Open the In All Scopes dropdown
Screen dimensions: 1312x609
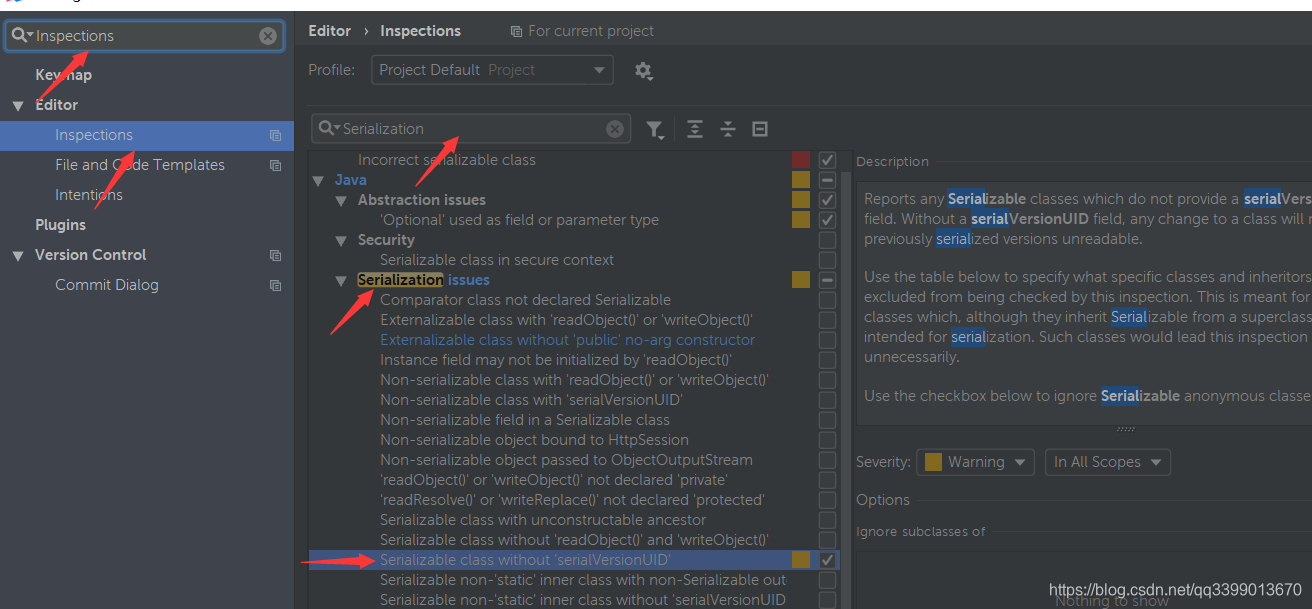pyautogui.click(x=1107, y=462)
